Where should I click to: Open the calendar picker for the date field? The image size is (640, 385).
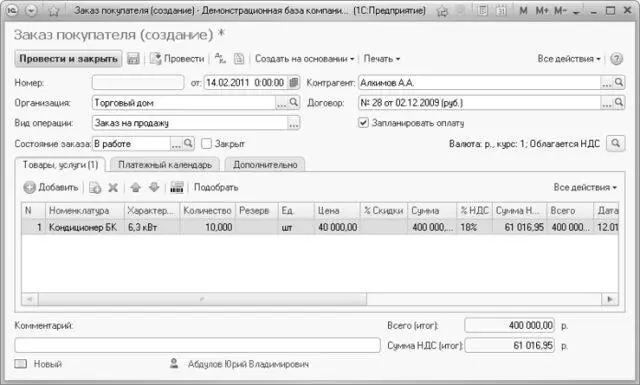pyautogui.click(x=293, y=82)
